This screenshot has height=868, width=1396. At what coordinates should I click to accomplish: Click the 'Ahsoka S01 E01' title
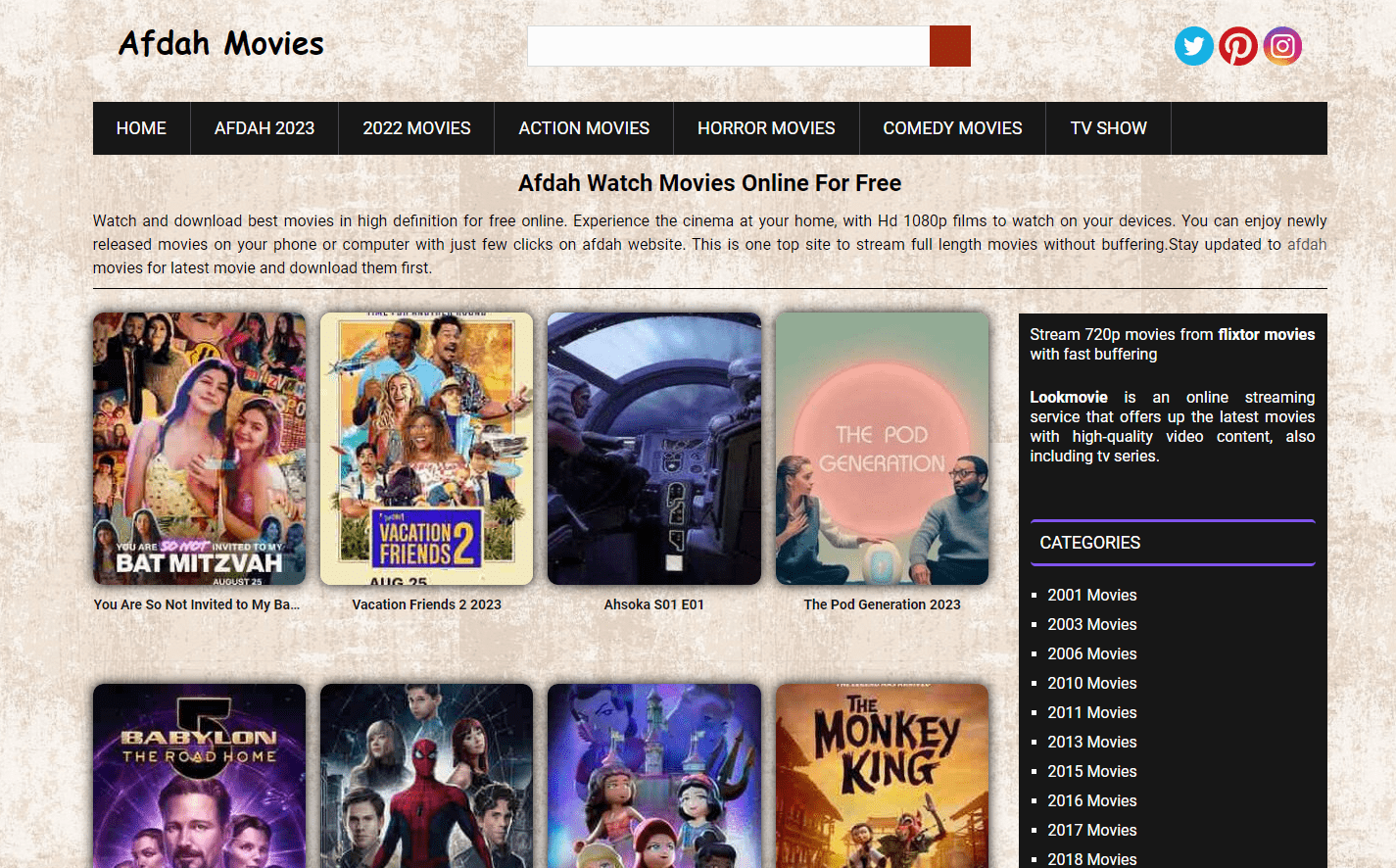(x=654, y=604)
